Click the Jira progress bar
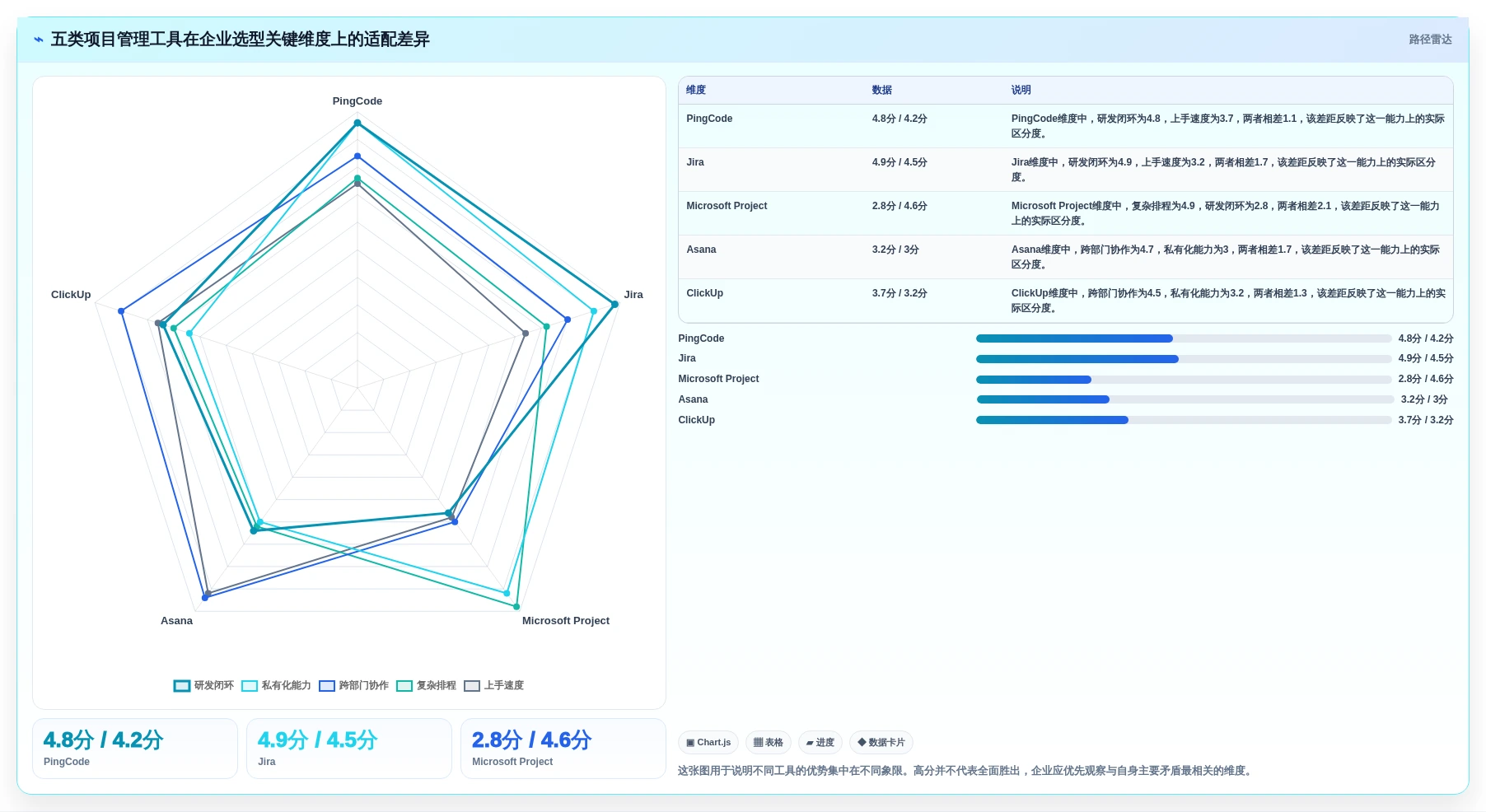Screen dimensions: 1486x812 1184,359
